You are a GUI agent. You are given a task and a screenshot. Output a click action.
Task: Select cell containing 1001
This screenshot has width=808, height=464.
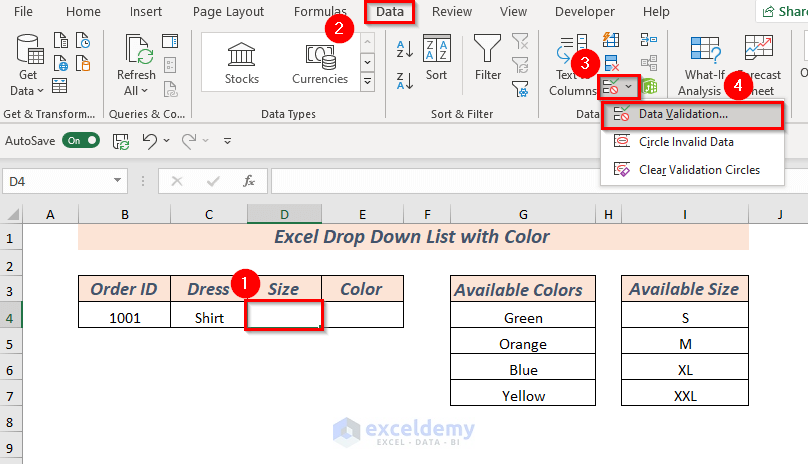[125, 315]
